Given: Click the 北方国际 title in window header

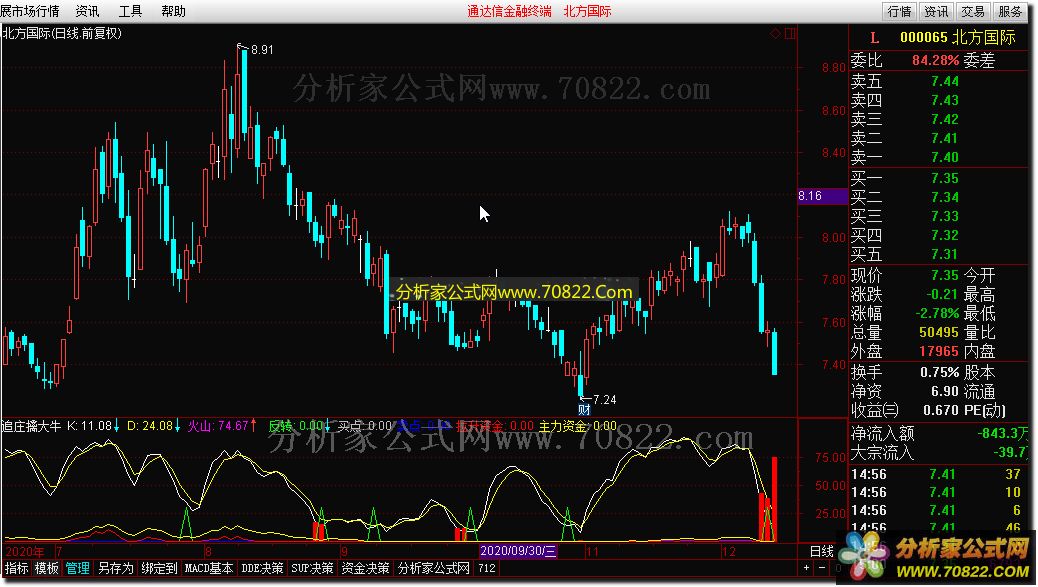Looking at the screenshot, I should tap(587, 11).
